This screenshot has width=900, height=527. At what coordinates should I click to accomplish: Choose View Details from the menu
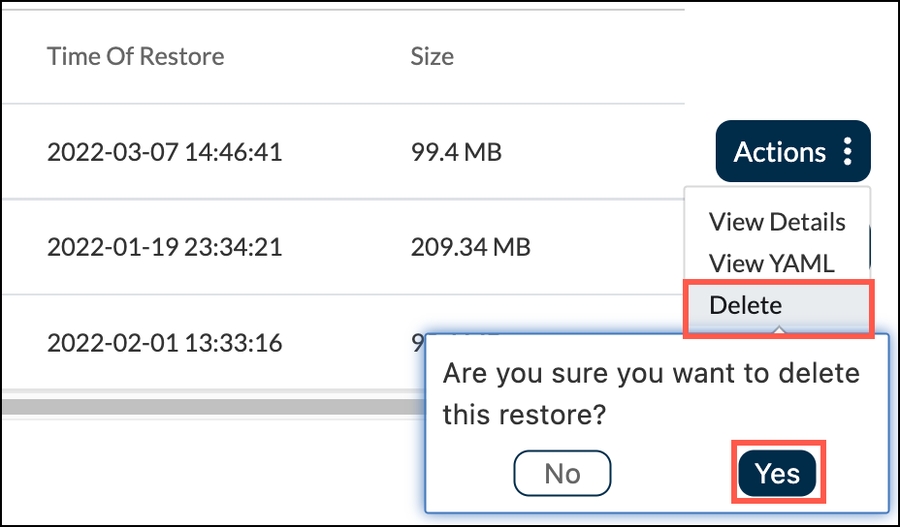[x=777, y=222]
